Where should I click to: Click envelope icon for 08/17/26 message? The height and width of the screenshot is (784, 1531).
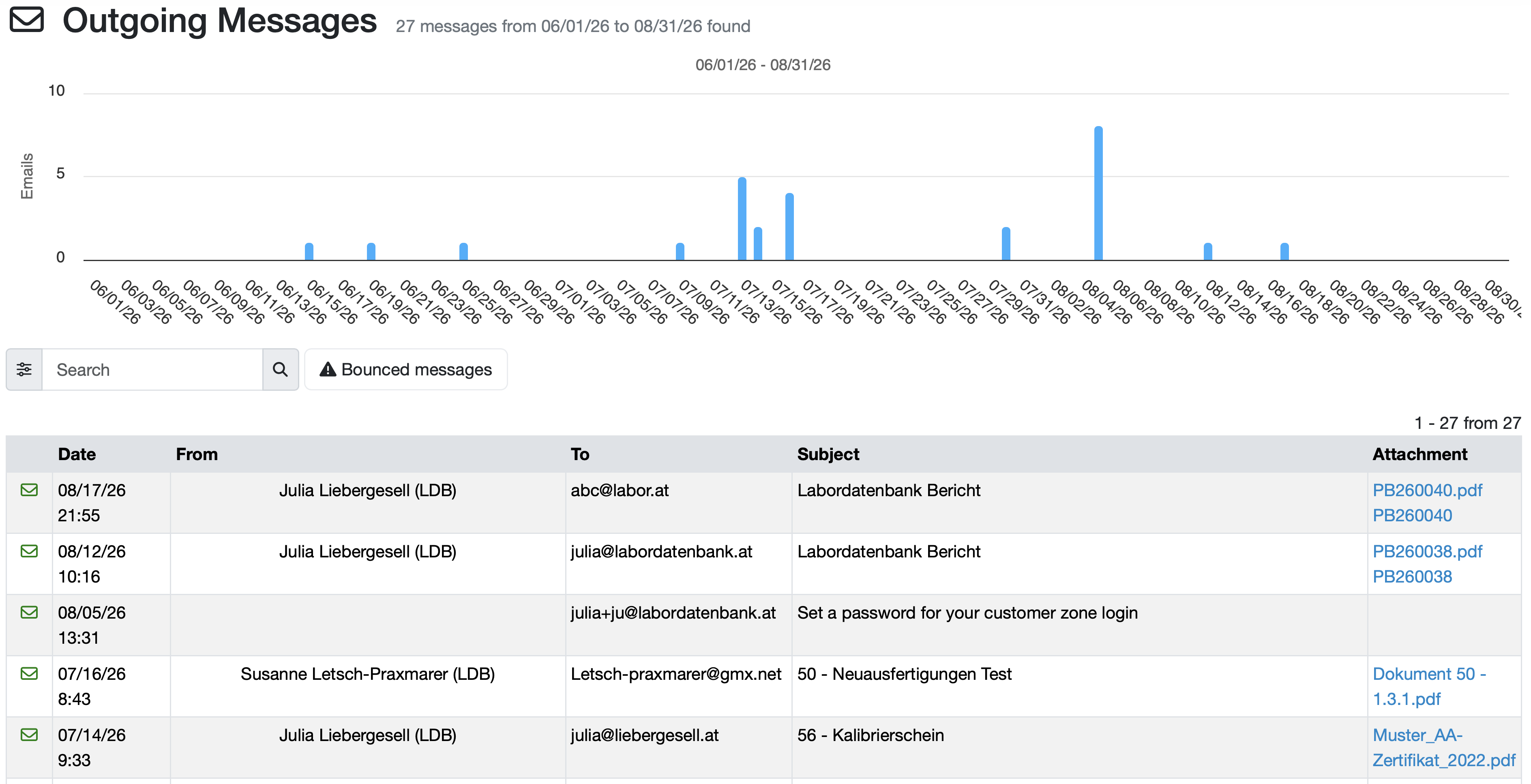click(29, 490)
